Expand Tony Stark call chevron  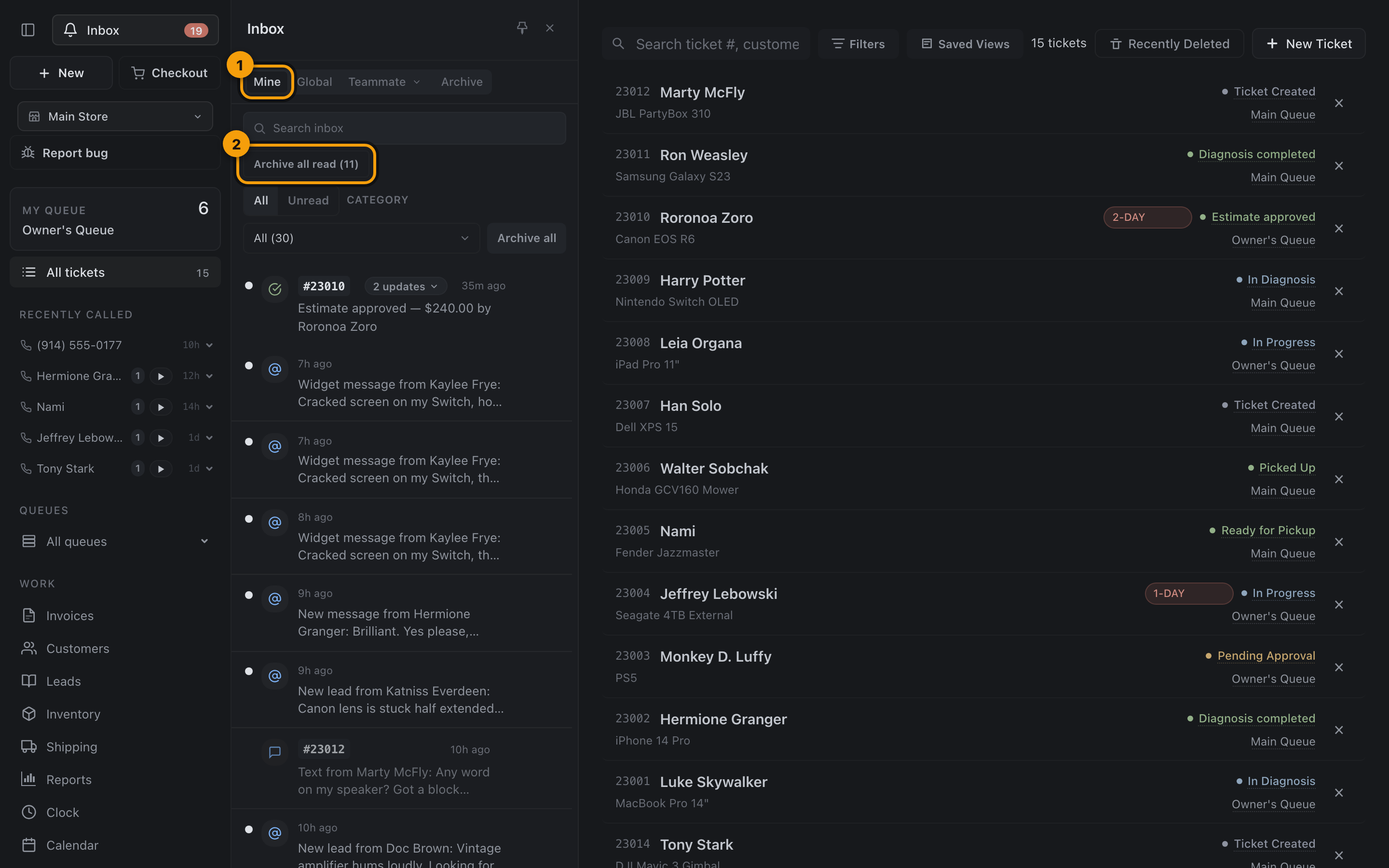click(x=209, y=469)
